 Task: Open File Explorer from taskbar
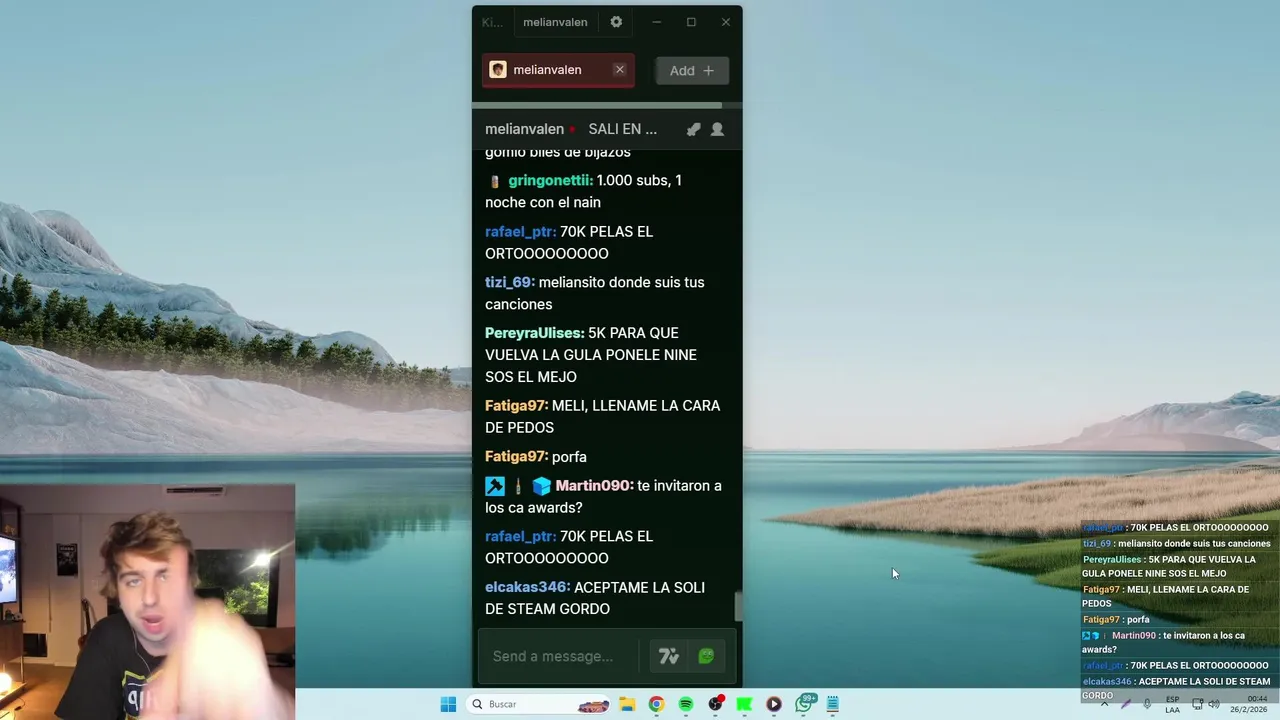click(x=627, y=704)
